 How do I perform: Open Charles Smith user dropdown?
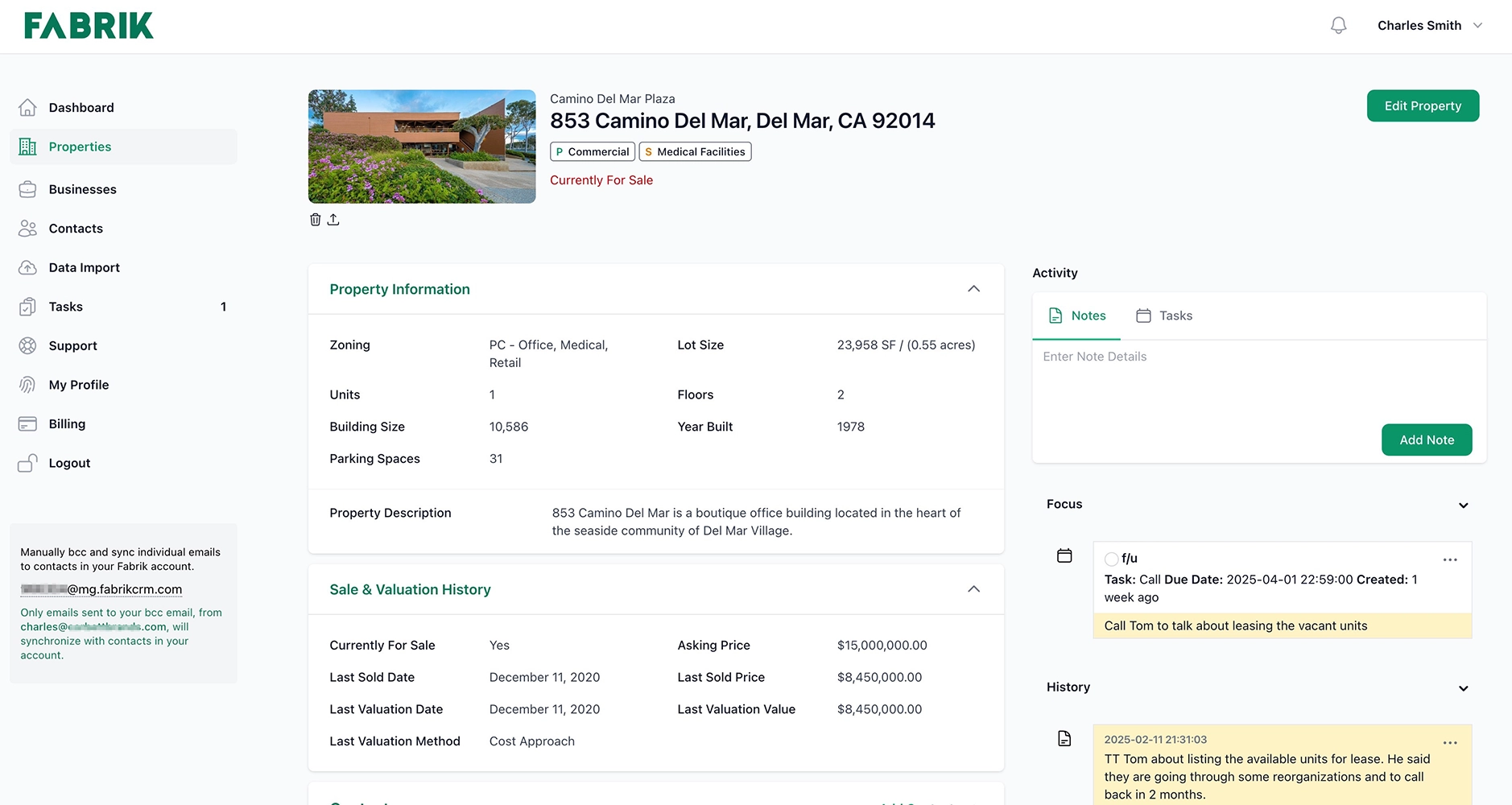1430,26
